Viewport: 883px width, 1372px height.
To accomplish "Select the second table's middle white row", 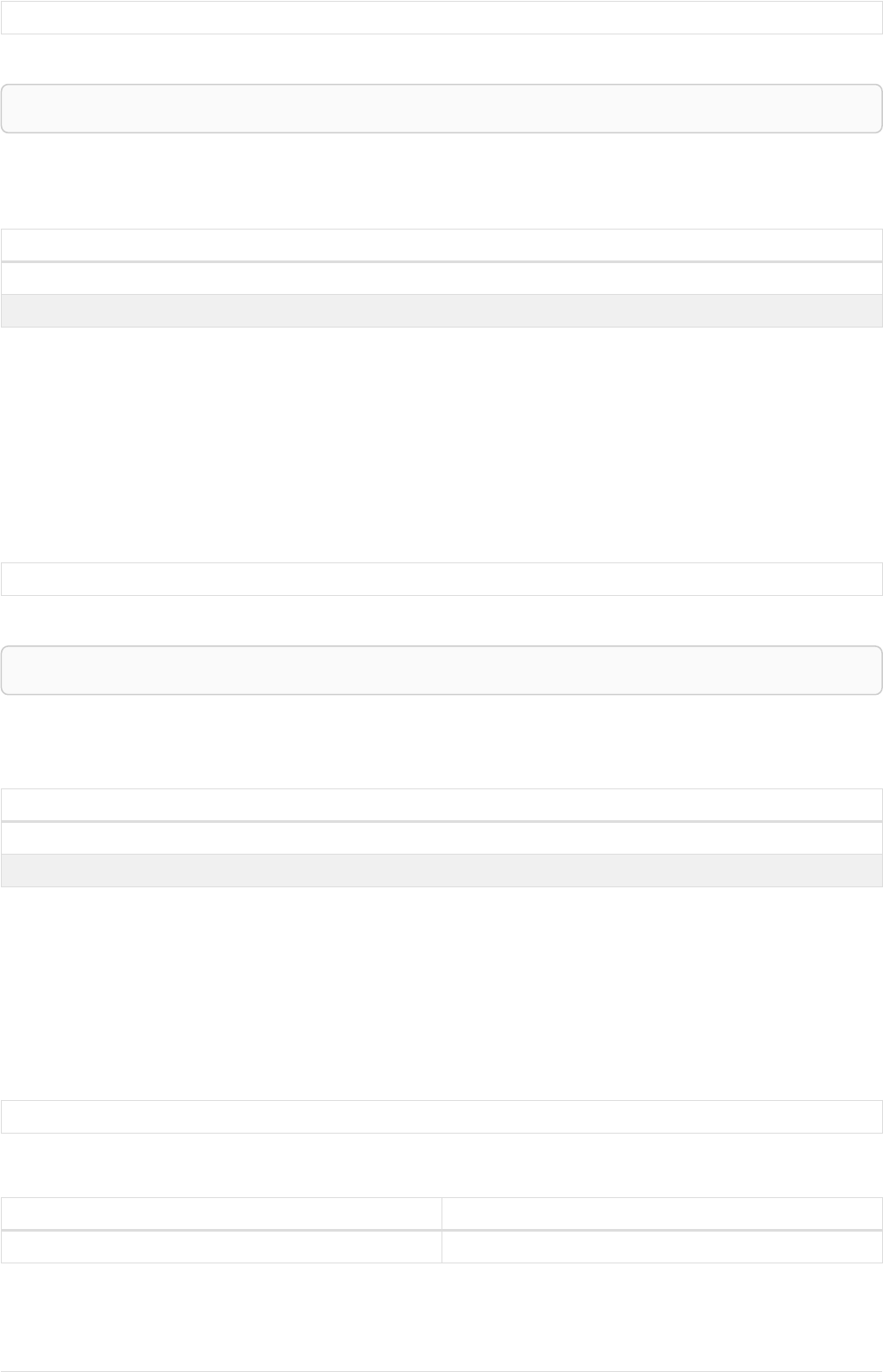I will 441,838.
